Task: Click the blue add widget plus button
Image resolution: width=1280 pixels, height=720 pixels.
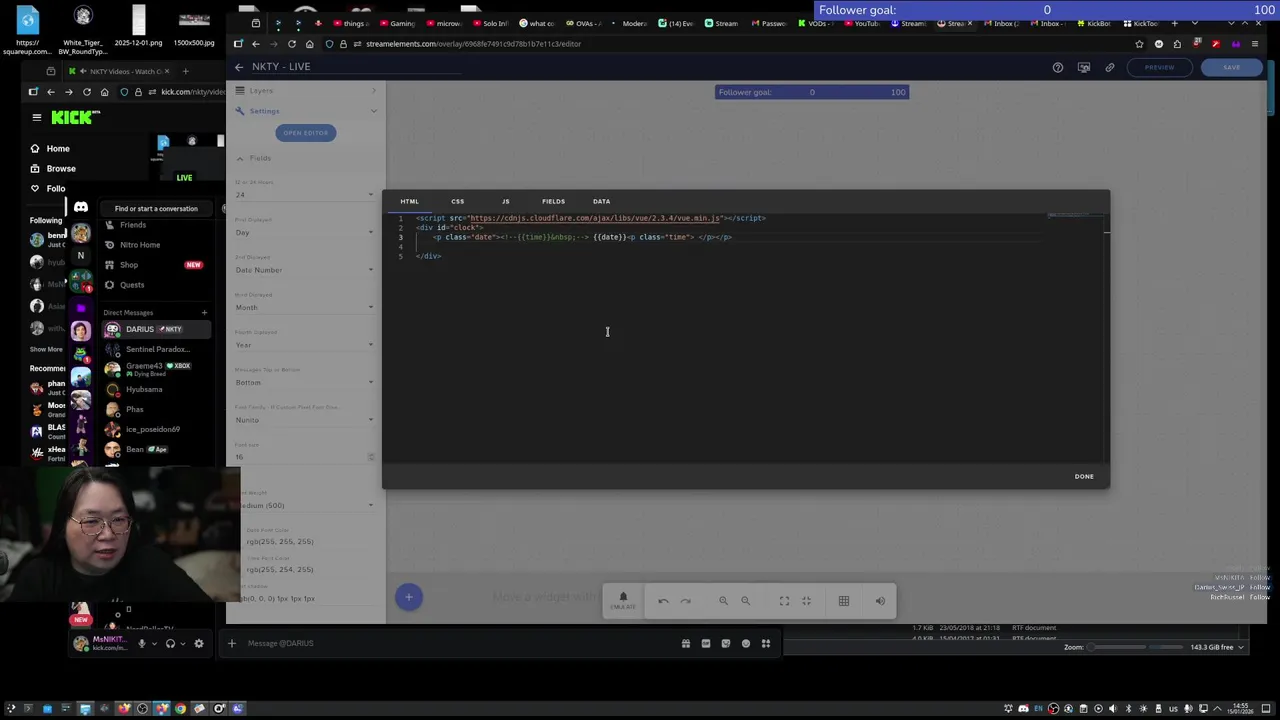Action: tap(408, 597)
